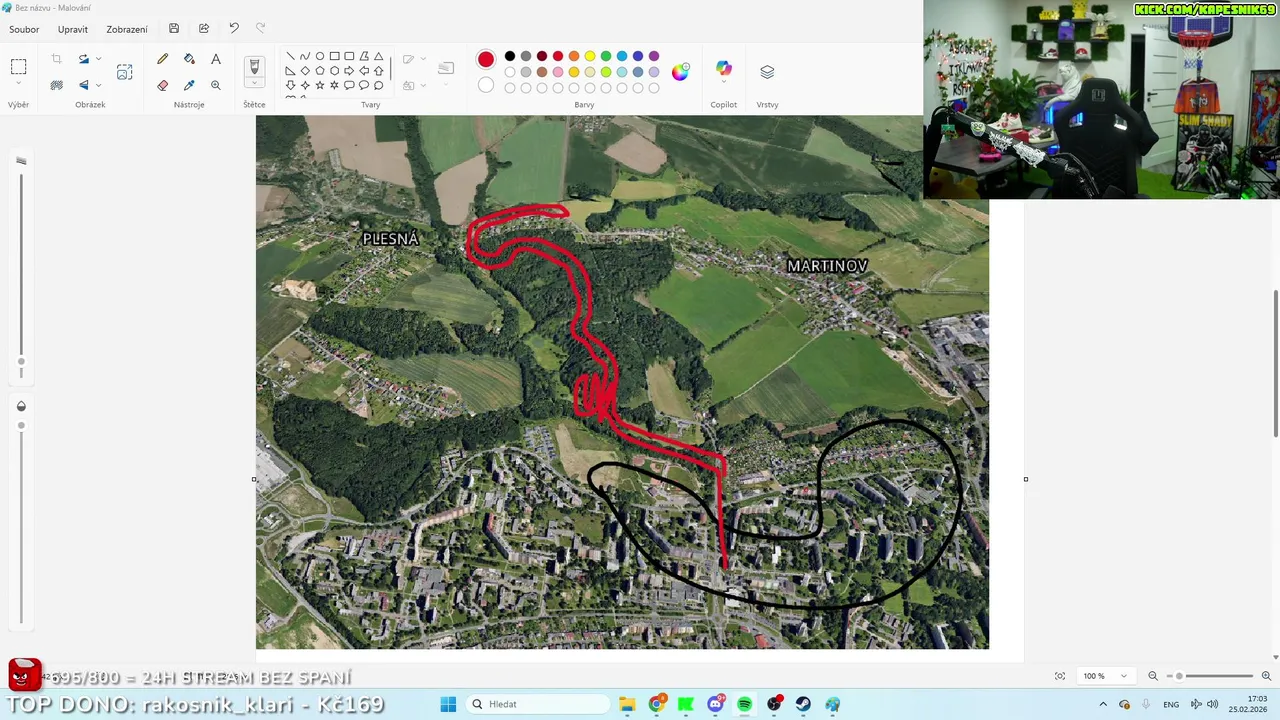Choose the green color swatch
The width and height of the screenshot is (1280, 720).
(x=606, y=56)
